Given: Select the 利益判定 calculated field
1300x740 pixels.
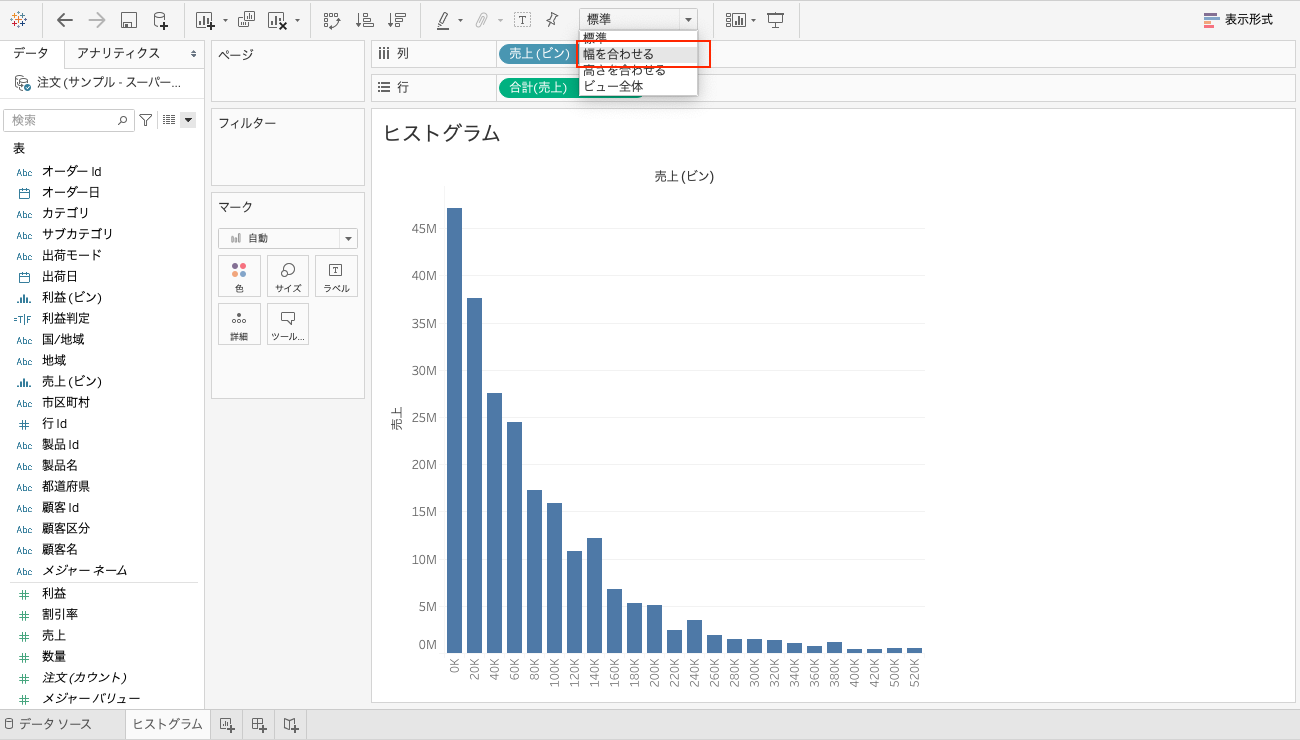Looking at the screenshot, I should 65,318.
